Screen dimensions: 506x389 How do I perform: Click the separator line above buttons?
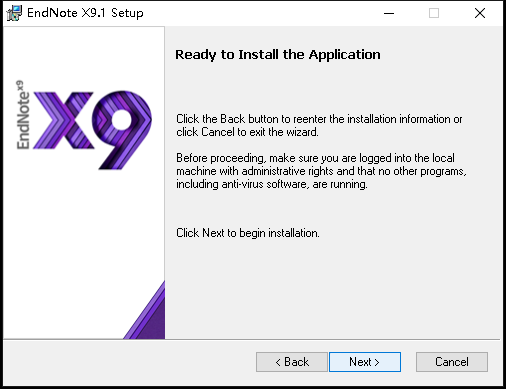(x=252, y=340)
